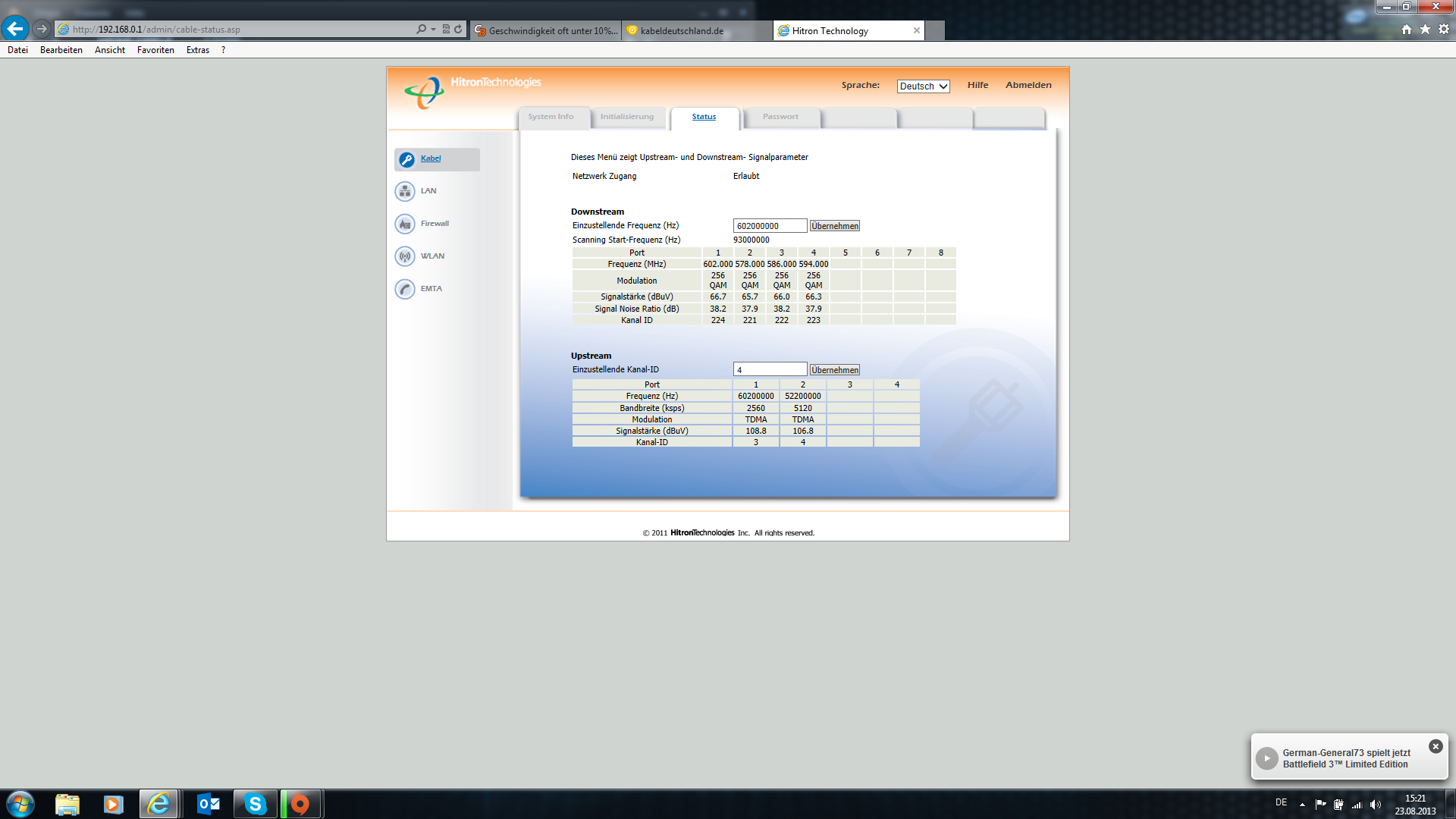Switch to System Info tab
The height and width of the screenshot is (819, 1456).
pyautogui.click(x=551, y=117)
